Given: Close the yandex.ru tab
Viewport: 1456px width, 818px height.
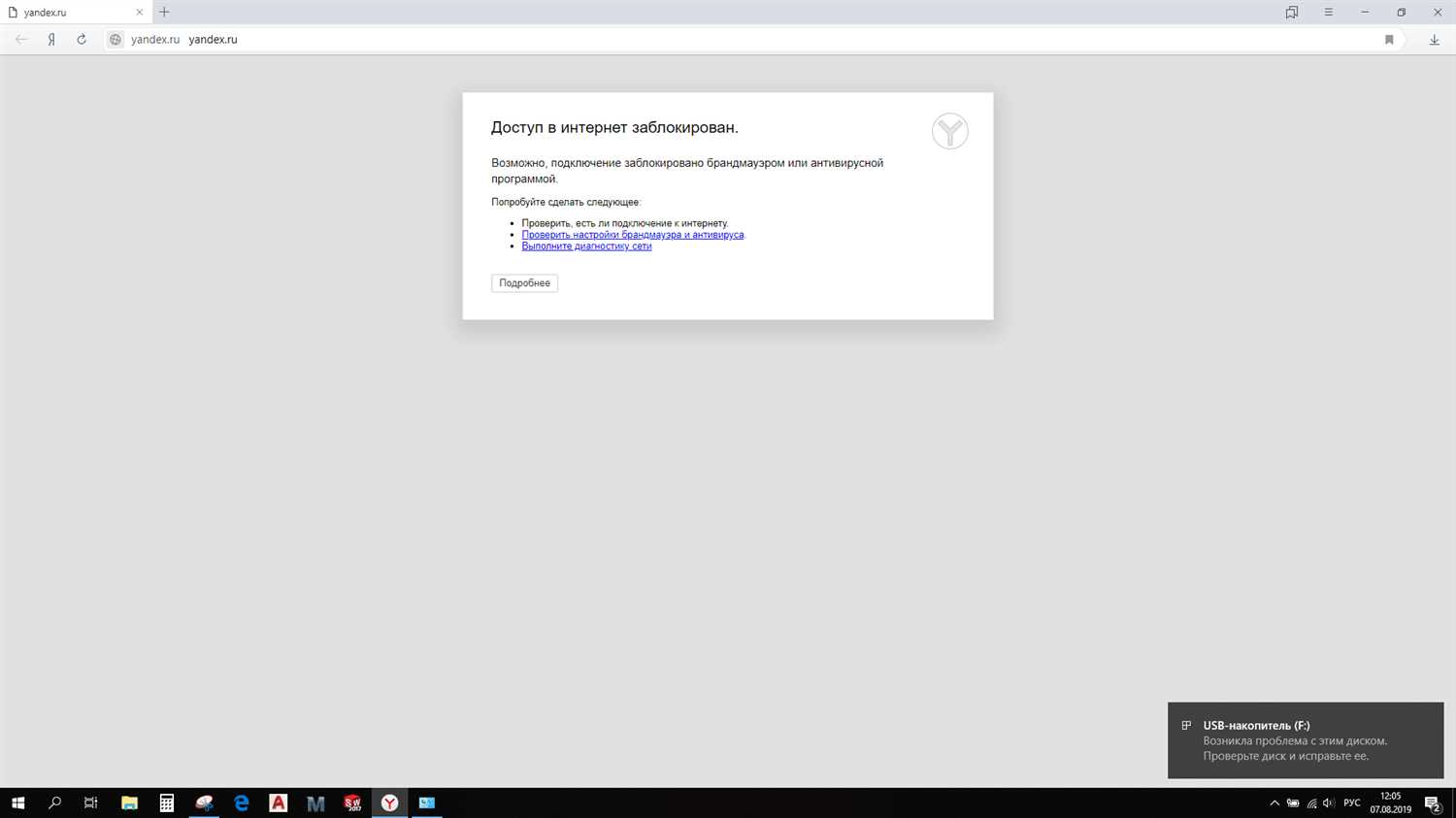Looking at the screenshot, I should pyautogui.click(x=139, y=13).
